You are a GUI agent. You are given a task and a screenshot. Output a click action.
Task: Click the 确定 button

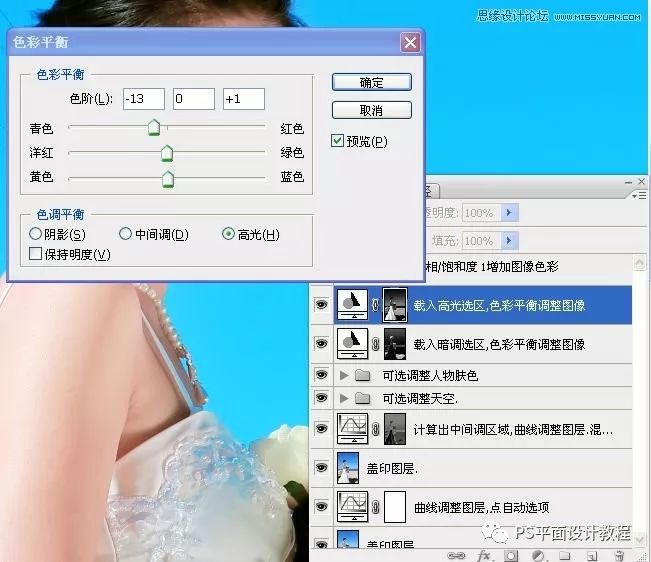[372, 82]
